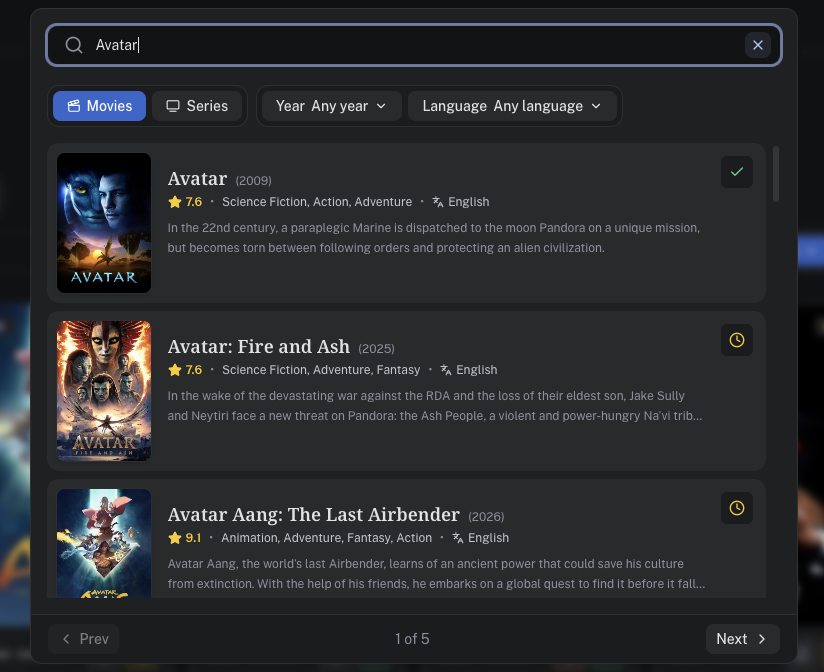Focus the Avatar search input field

(414, 45)
